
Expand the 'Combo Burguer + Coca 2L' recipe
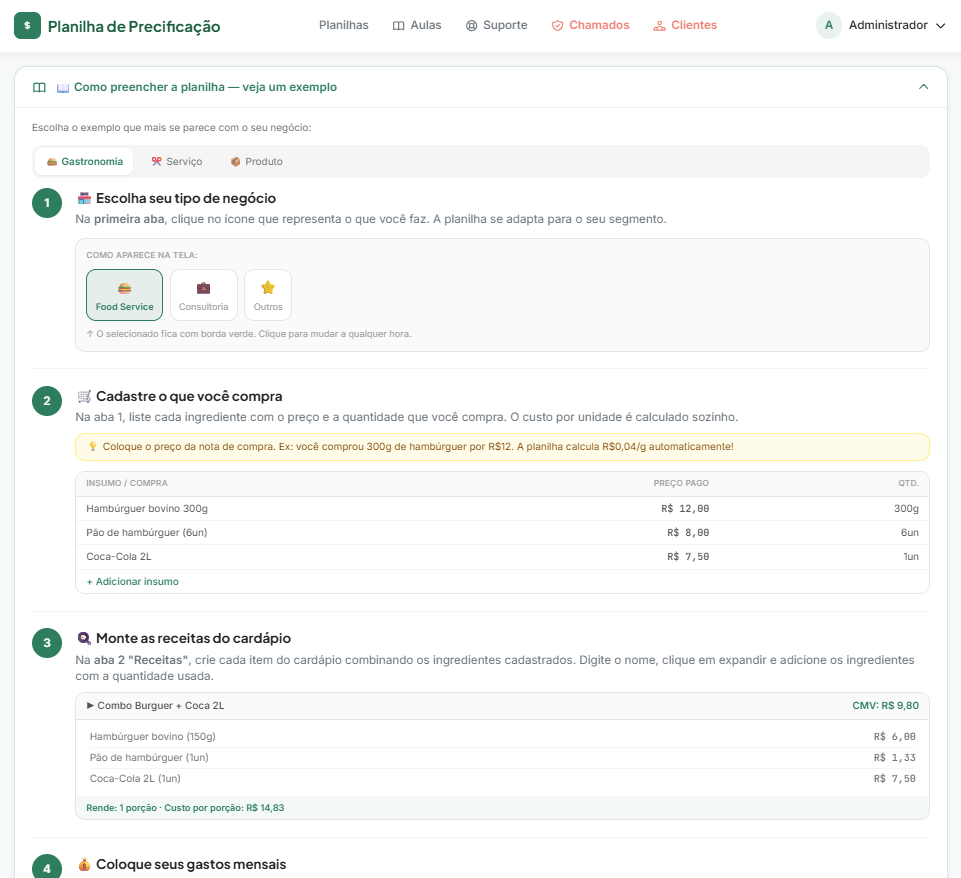pos(502,706)
